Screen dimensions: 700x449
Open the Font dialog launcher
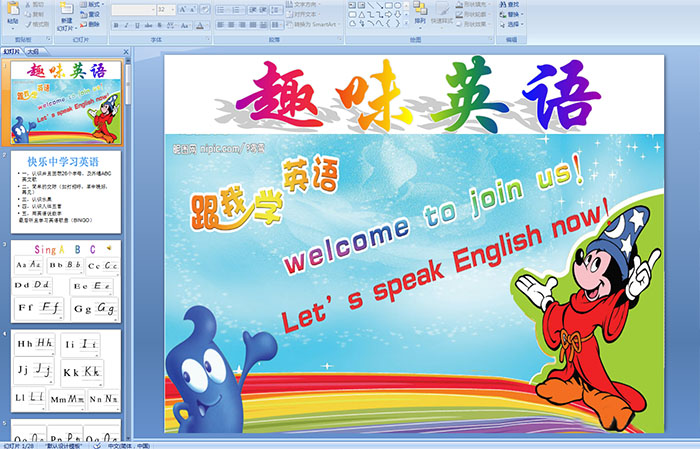pos(208,40)
